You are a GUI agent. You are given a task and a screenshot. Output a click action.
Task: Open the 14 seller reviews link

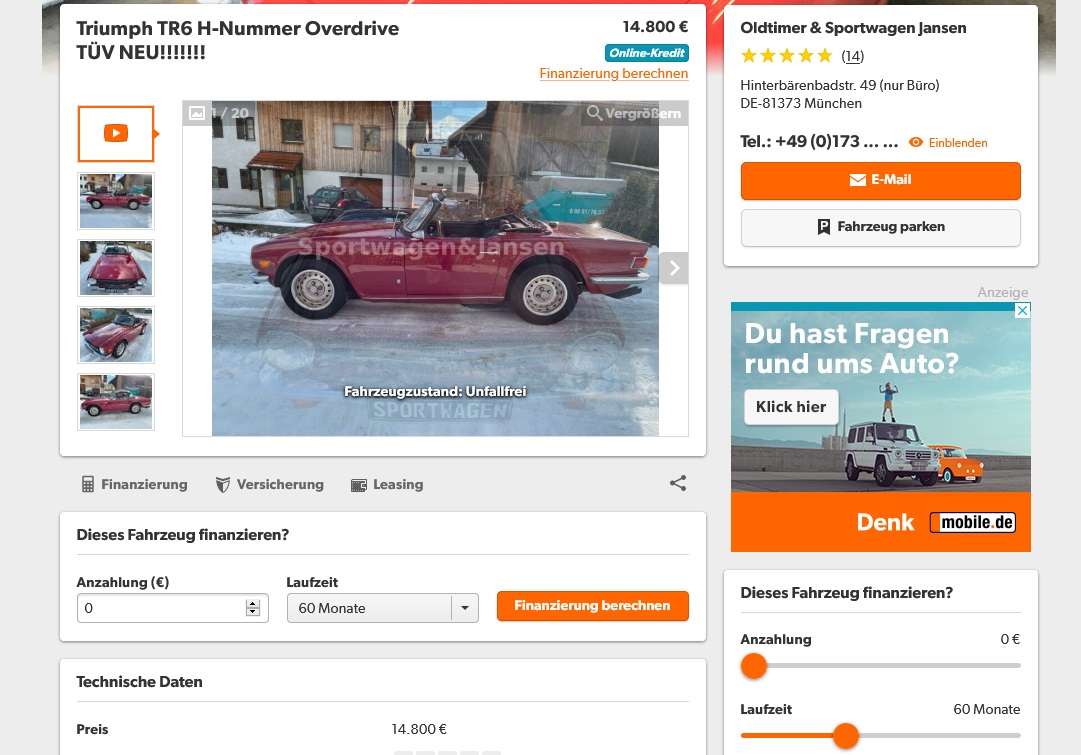click(x=853, y=57)
